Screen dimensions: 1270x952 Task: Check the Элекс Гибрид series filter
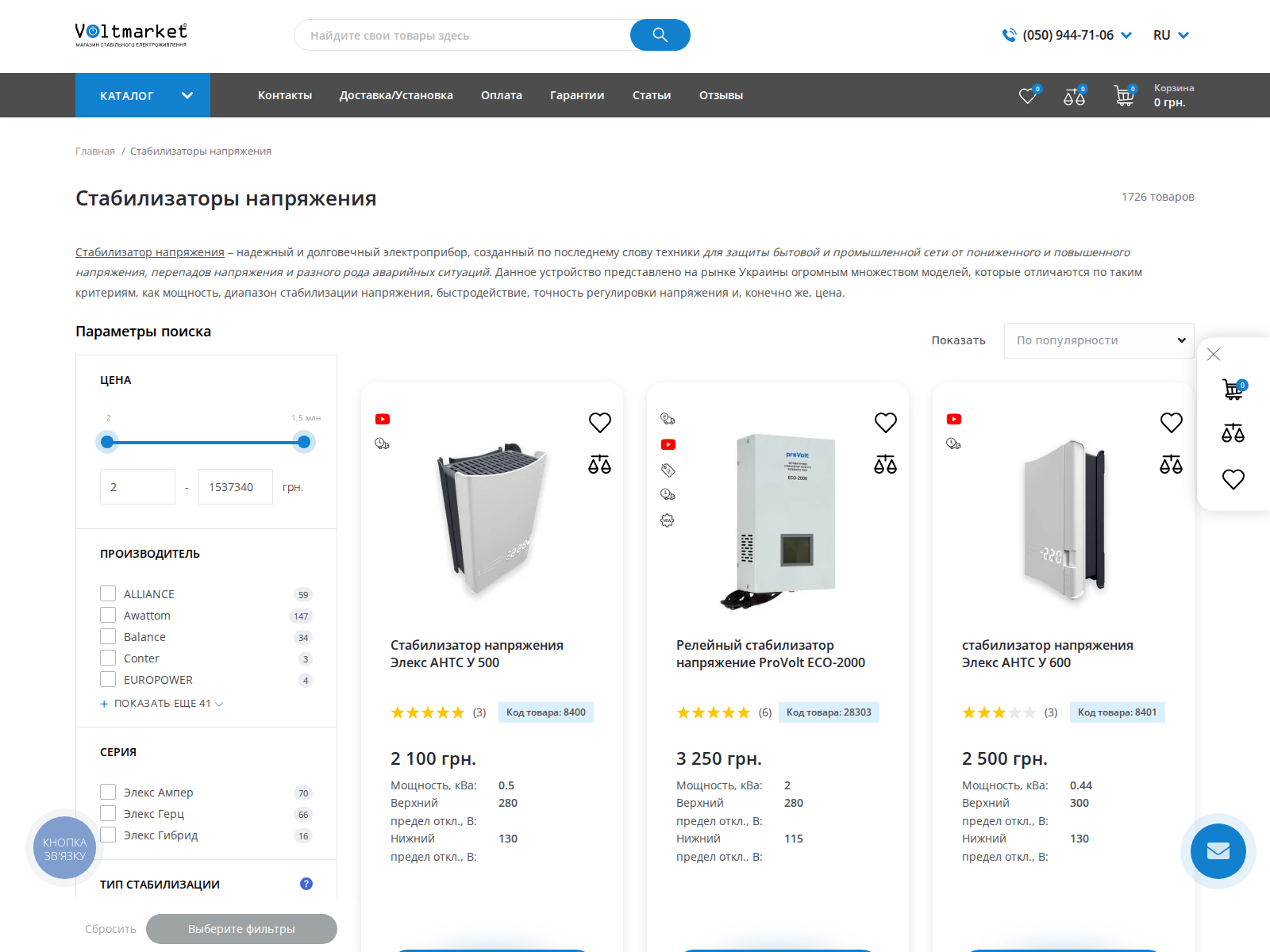point(108,835)
